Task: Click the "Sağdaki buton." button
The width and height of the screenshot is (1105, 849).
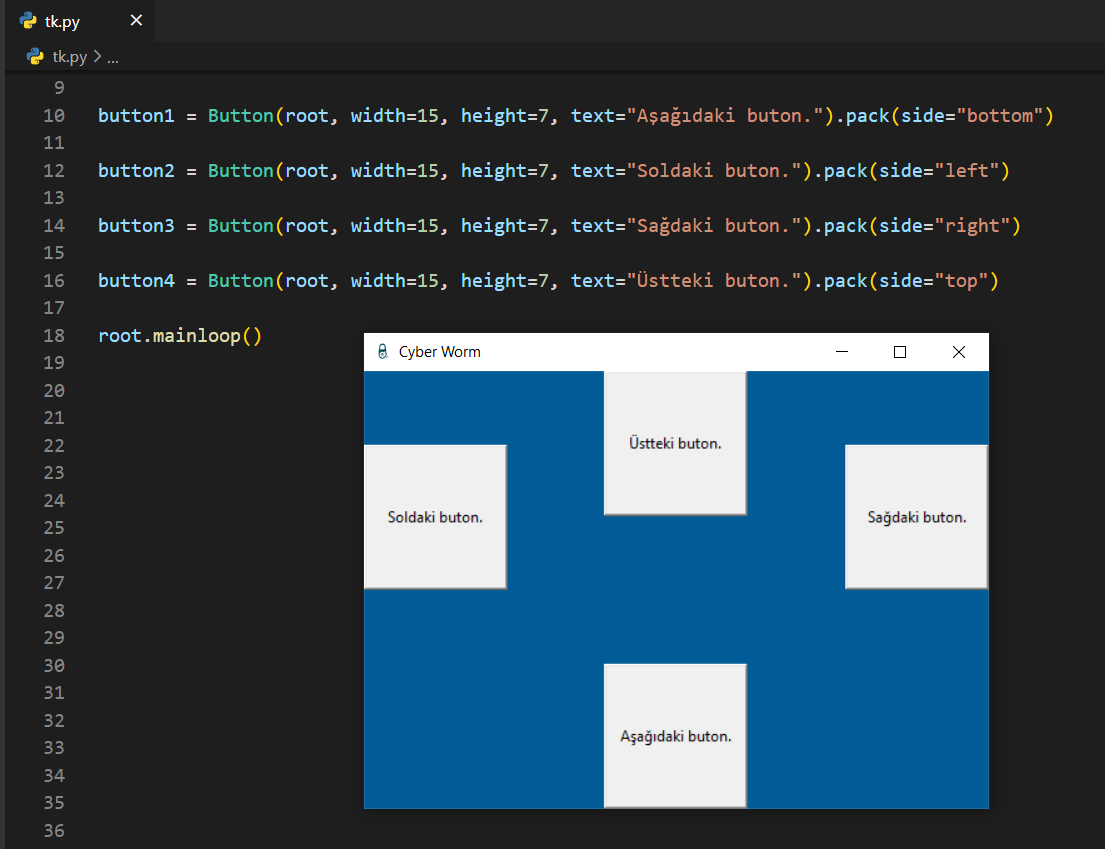Action: point(916,517)
